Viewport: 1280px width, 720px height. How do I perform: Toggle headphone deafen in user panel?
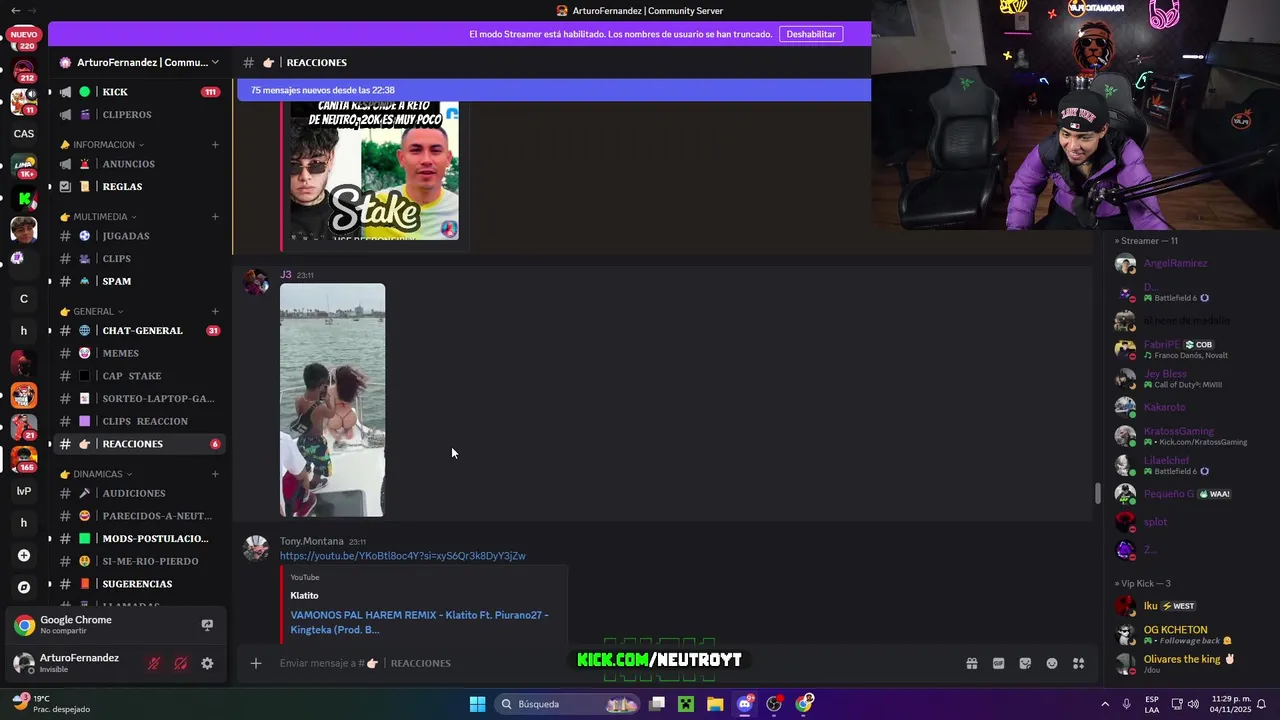[x=180, y=663]
